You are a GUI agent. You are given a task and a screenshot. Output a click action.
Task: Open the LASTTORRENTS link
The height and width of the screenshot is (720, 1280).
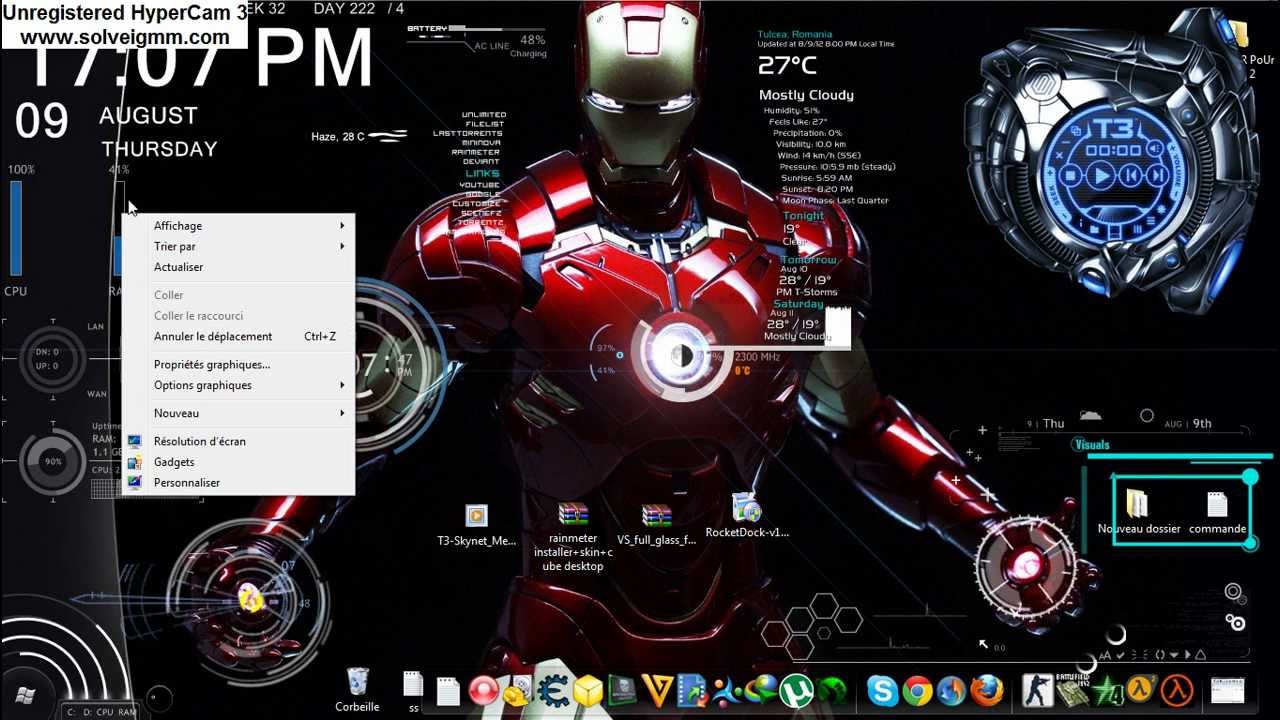468,133
